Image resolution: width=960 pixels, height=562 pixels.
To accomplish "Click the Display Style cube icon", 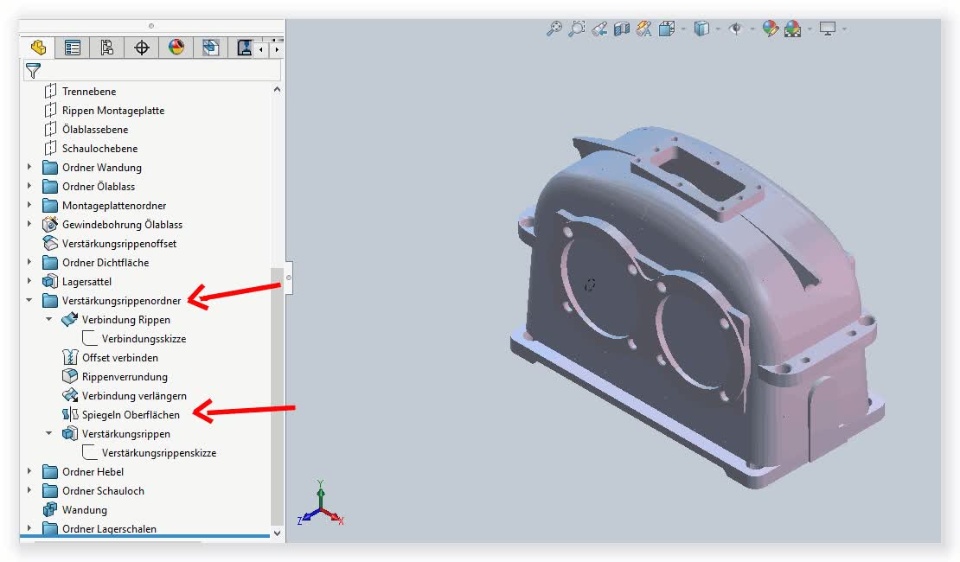I will (x=702, y=28).
